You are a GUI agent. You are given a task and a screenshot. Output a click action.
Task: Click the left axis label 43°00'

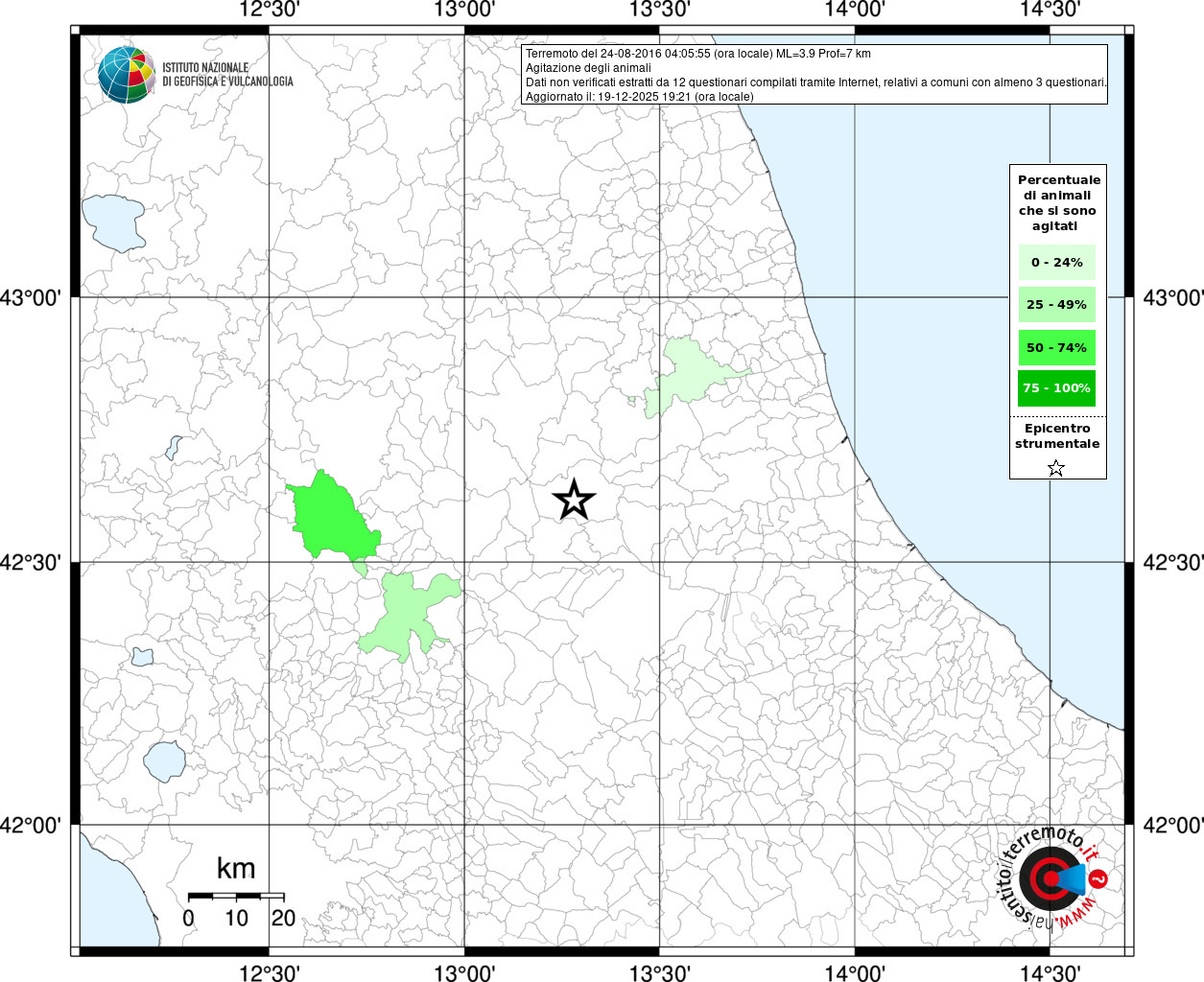pyautogui.click(x=31, y=298)
